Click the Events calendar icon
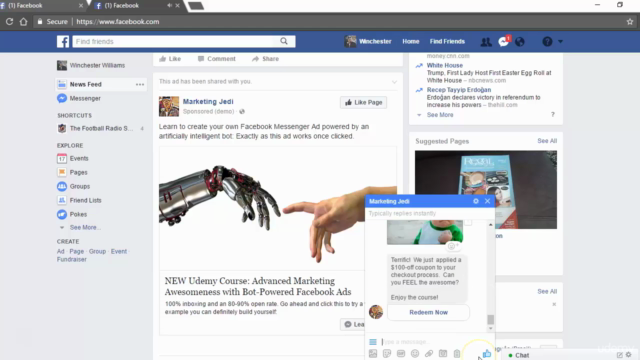Viewport: 640px width, 360px height. (62, 158)
